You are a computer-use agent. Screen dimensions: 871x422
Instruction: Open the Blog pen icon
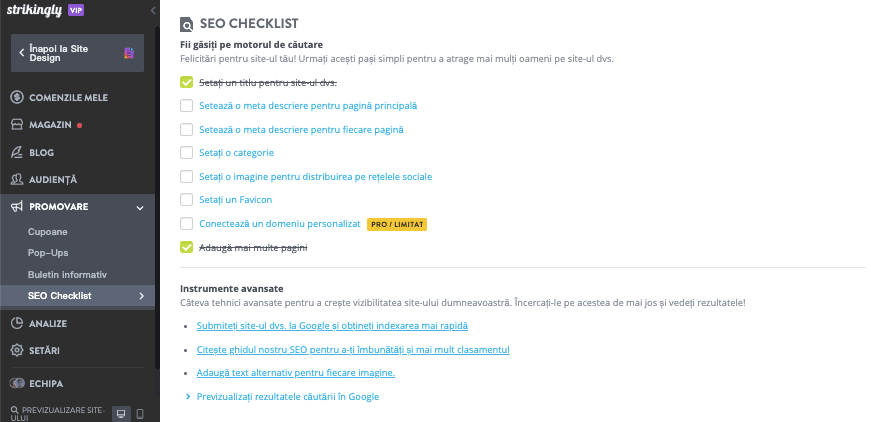click(x=17, y=153)
